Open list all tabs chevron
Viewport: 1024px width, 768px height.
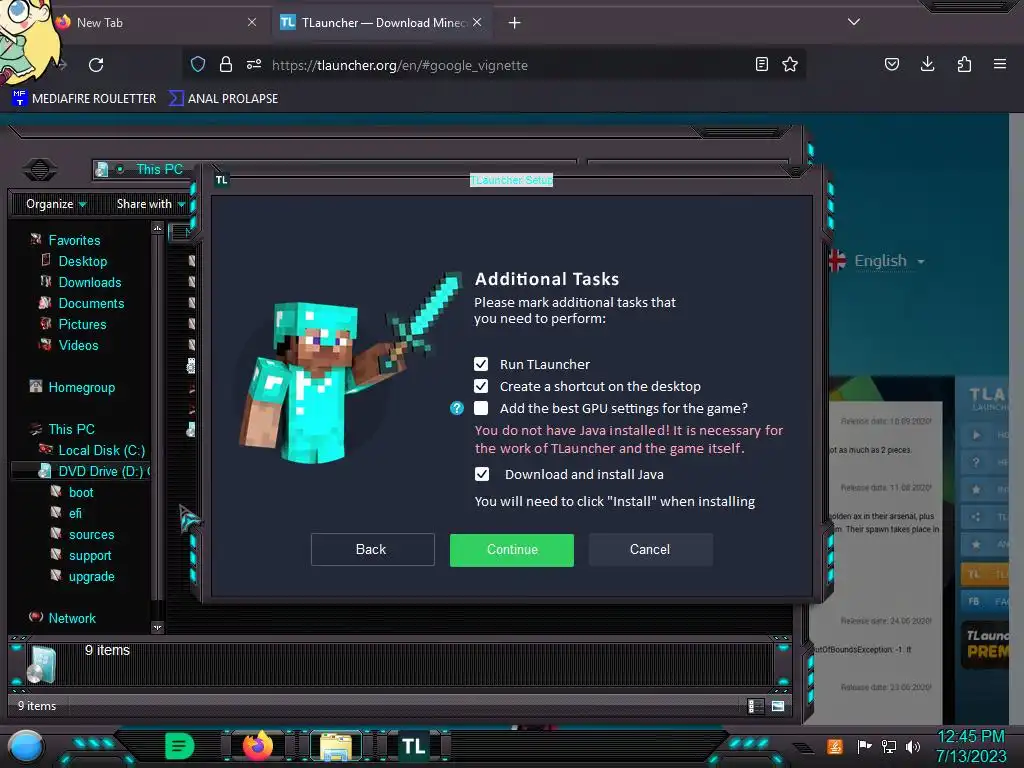click(x=854, y=22)
